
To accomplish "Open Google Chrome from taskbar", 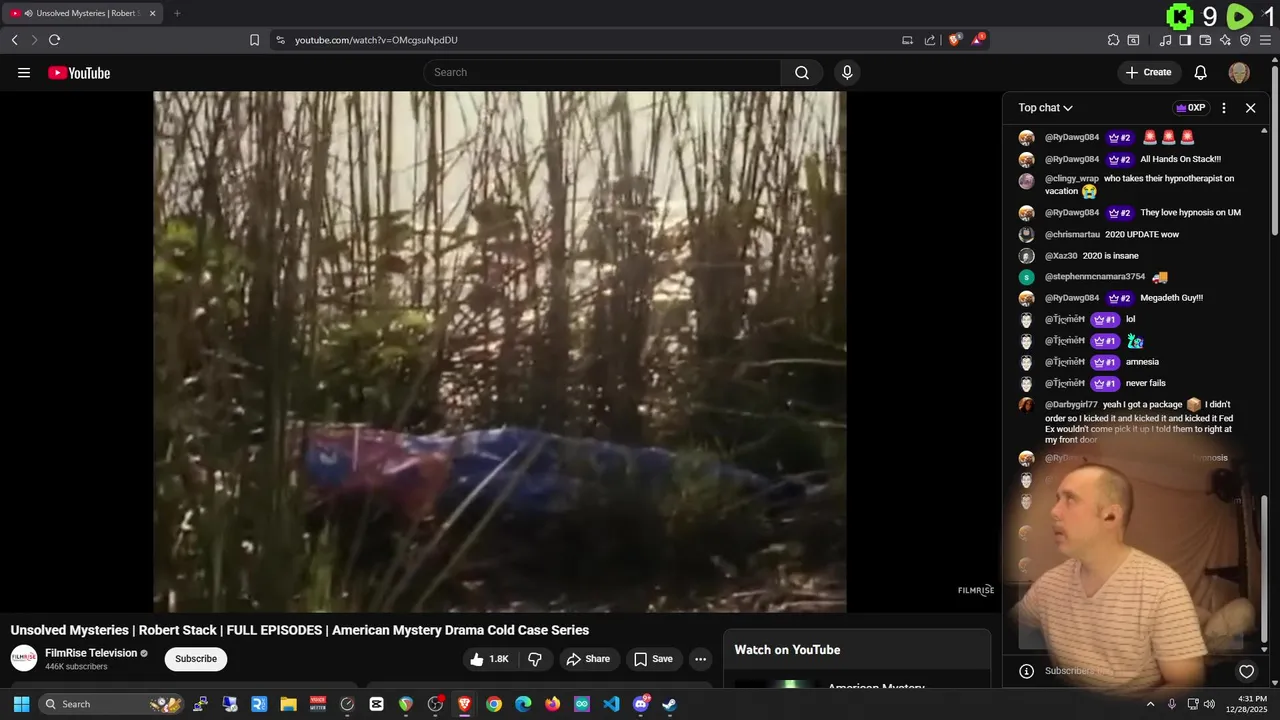I will coord(494,704).
